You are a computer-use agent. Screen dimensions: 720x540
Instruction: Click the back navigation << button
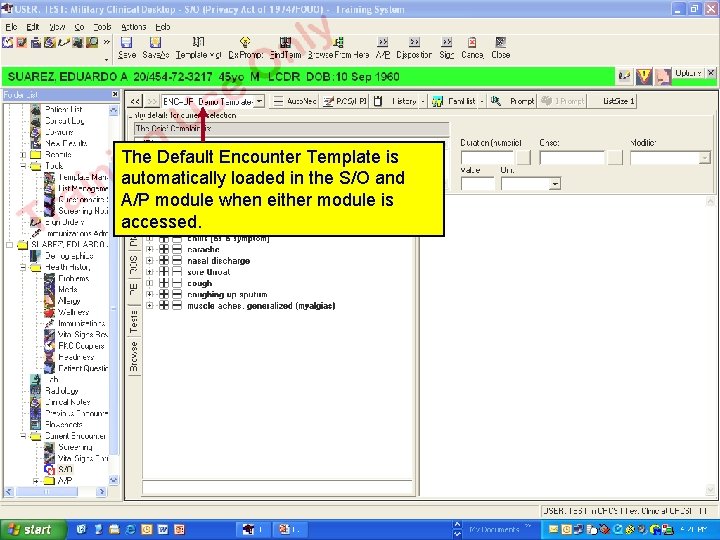pyautogui.click(x=135, y=101)
